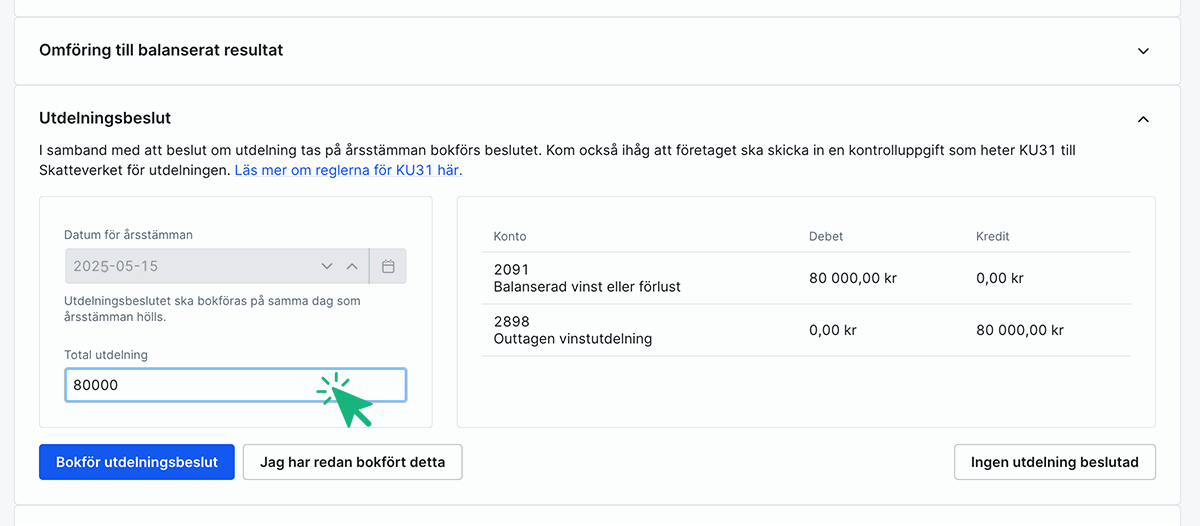Image resolution: width=1200 pixels, height=526 pixels.
Task: Click 0,00 kr debit for account 2898
Action: 833,330
